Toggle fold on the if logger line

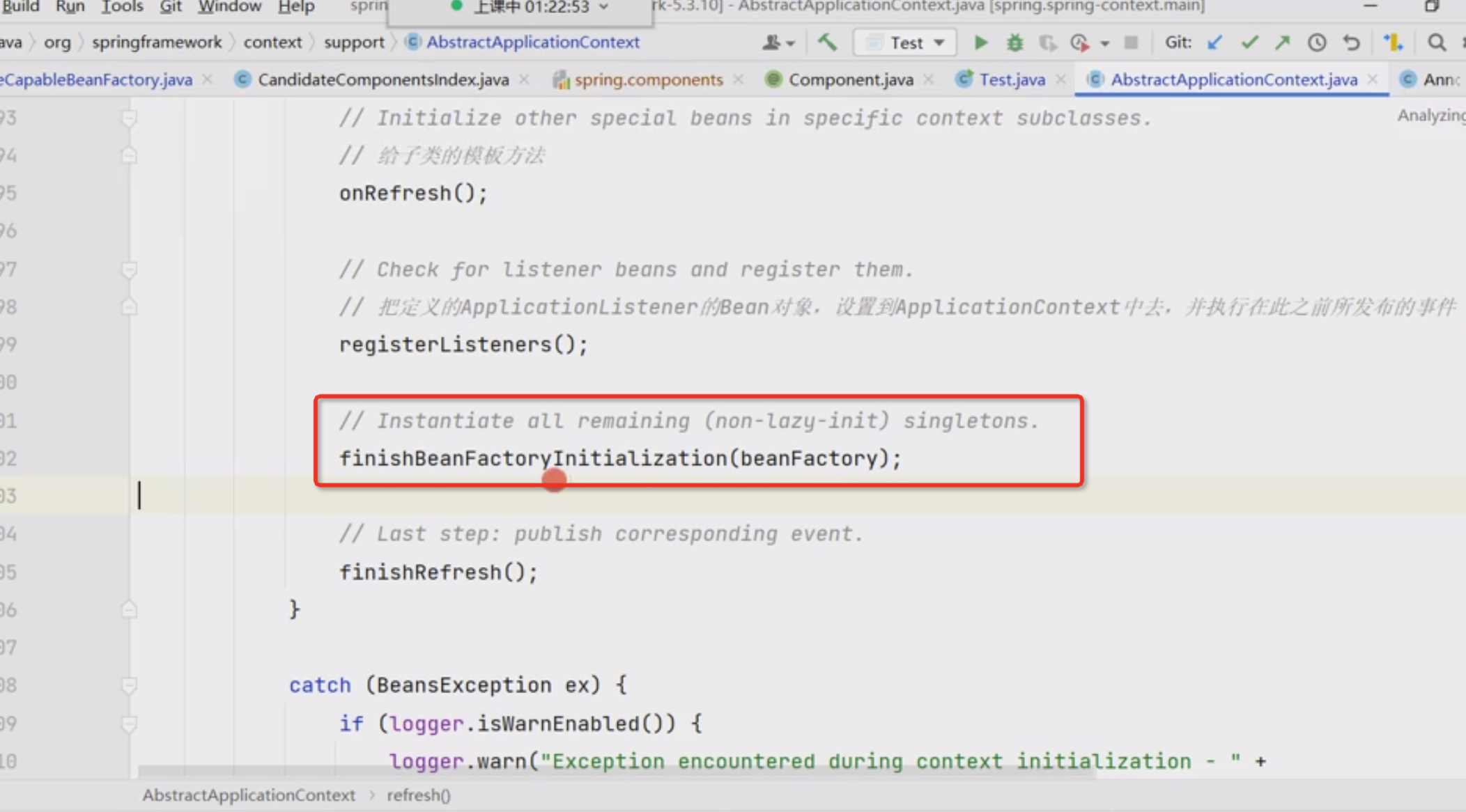(x=129, y=724)
